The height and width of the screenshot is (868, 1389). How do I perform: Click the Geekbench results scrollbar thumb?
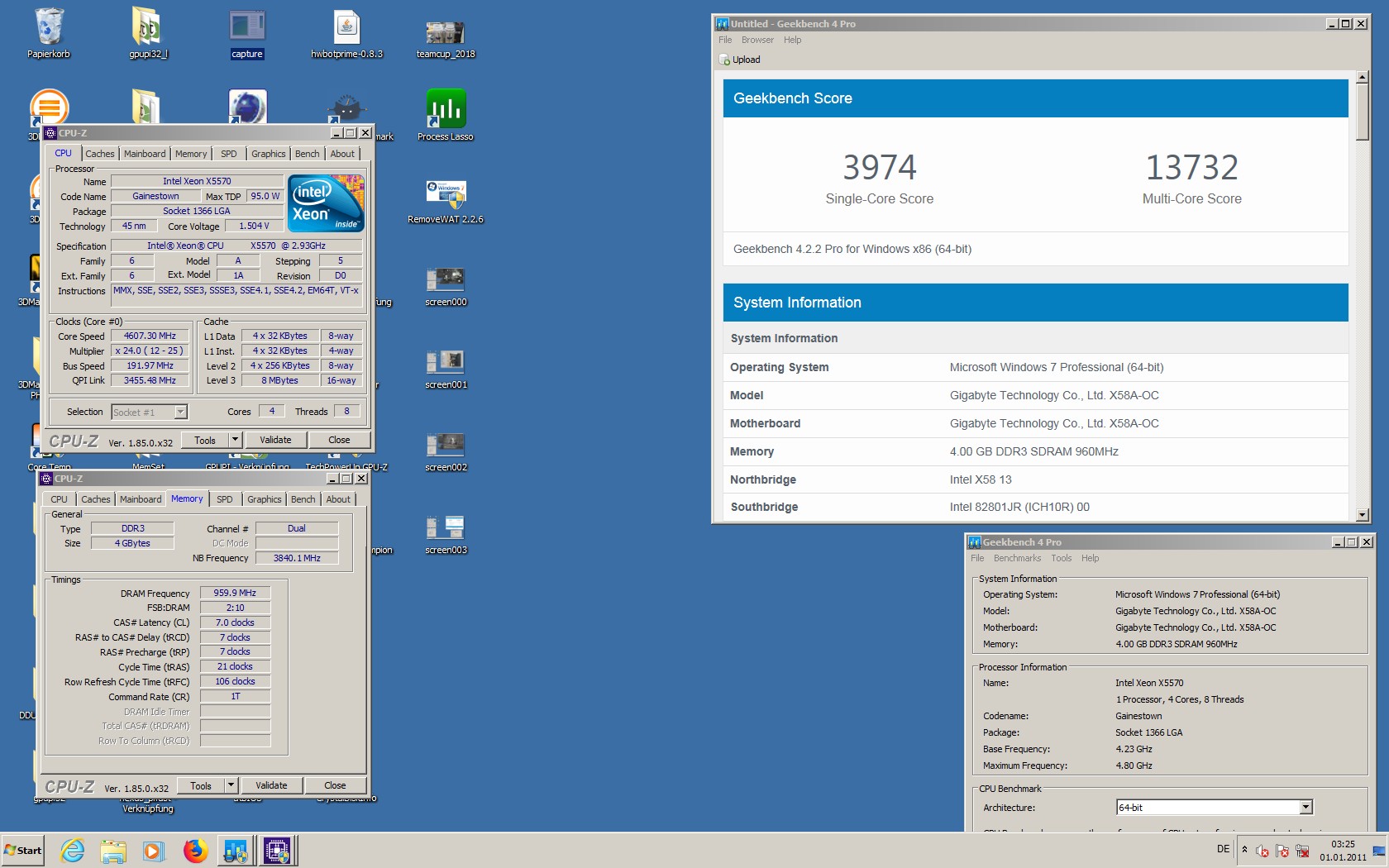[1363, 112]
